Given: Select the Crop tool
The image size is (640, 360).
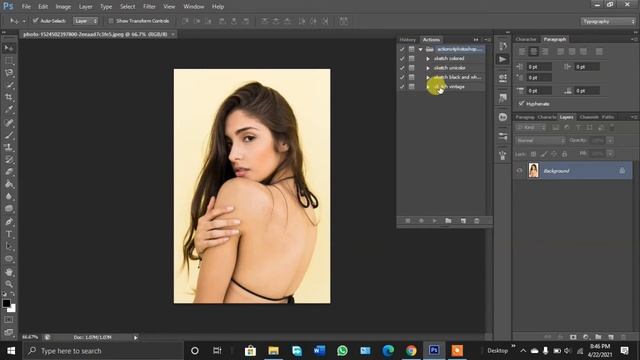Looking at the screenshot, I should [9, 98].
